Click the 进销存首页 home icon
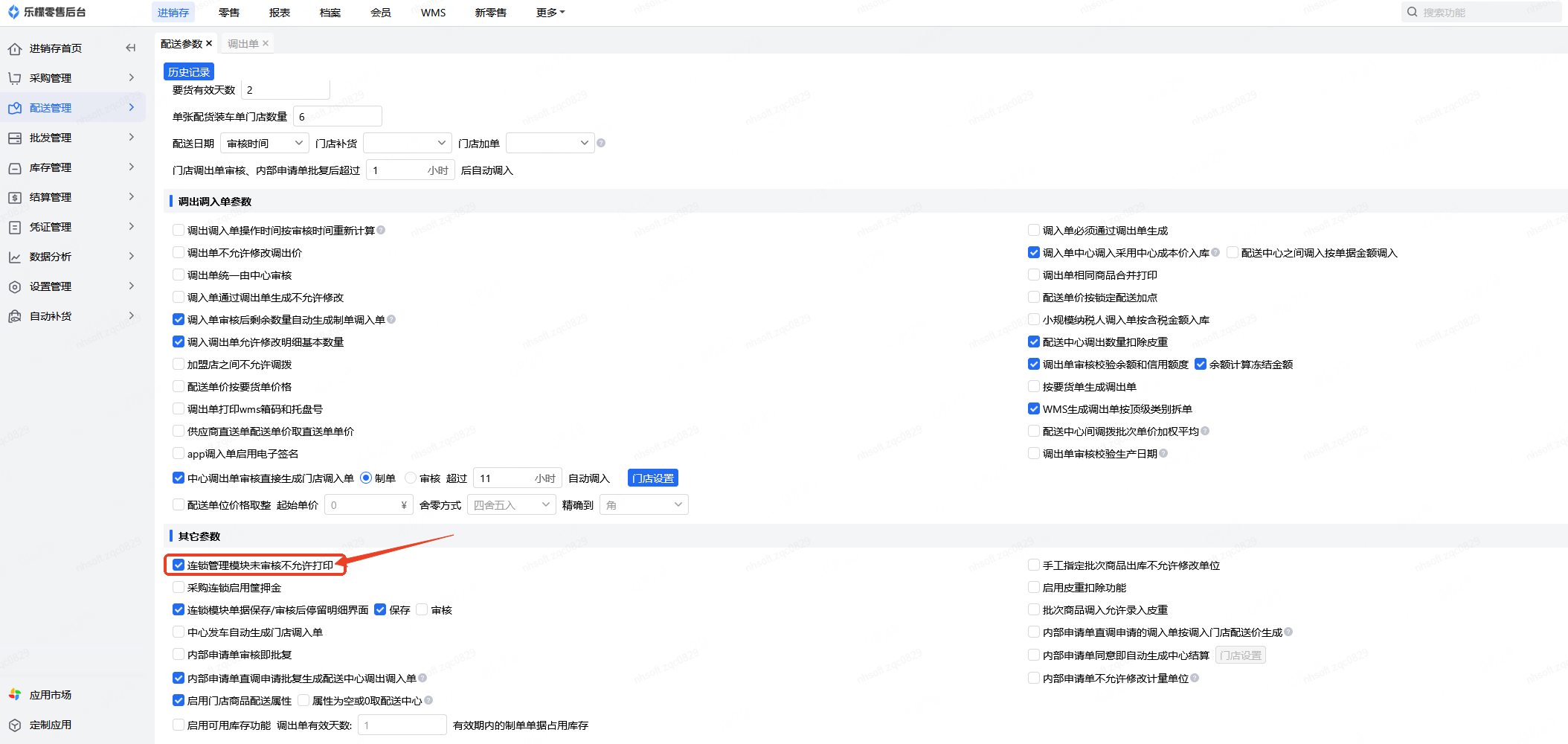Screen dimensions: 1568x744 [15, 49]
